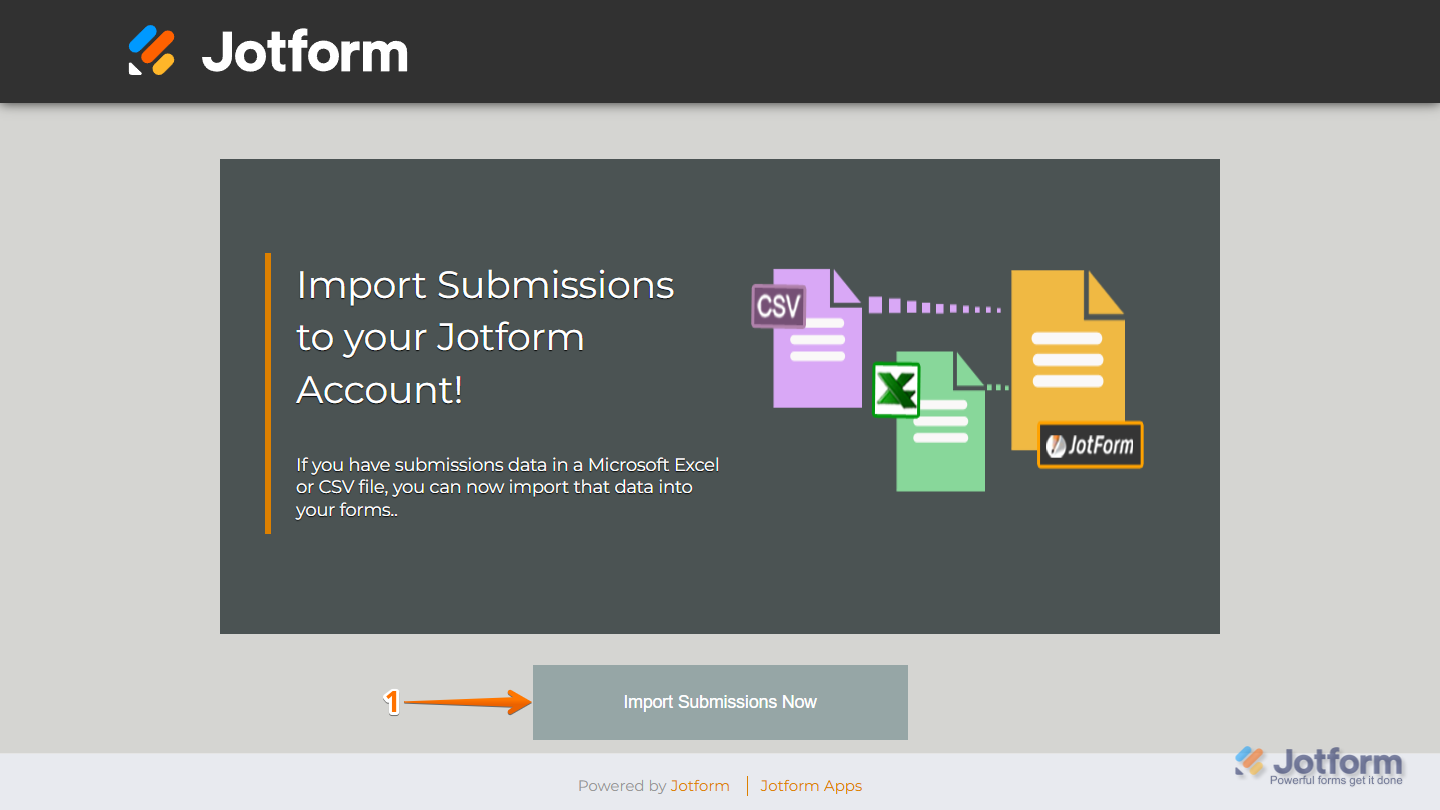Click the bottom-right Jotform branding logo icon
The image size is (1440, 810).
point(1250,762)
